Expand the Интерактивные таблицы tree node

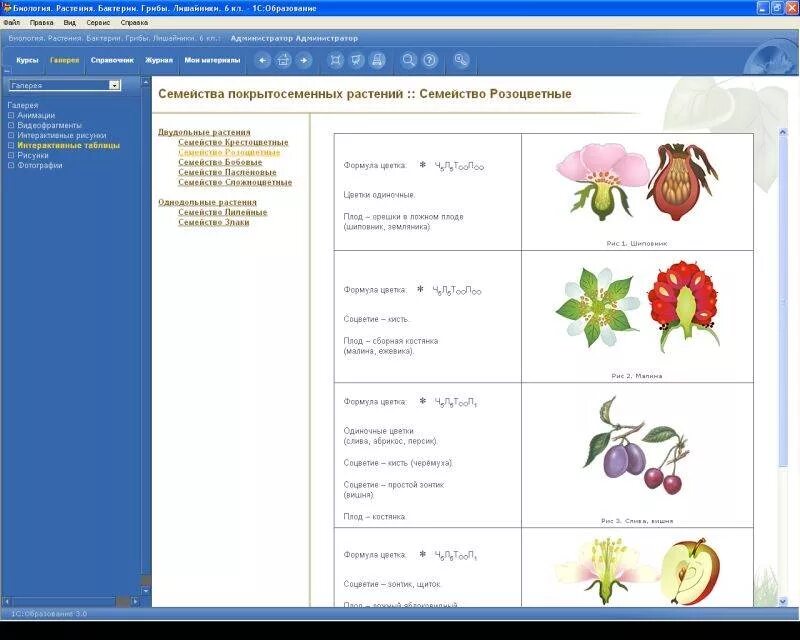[11, 145]
